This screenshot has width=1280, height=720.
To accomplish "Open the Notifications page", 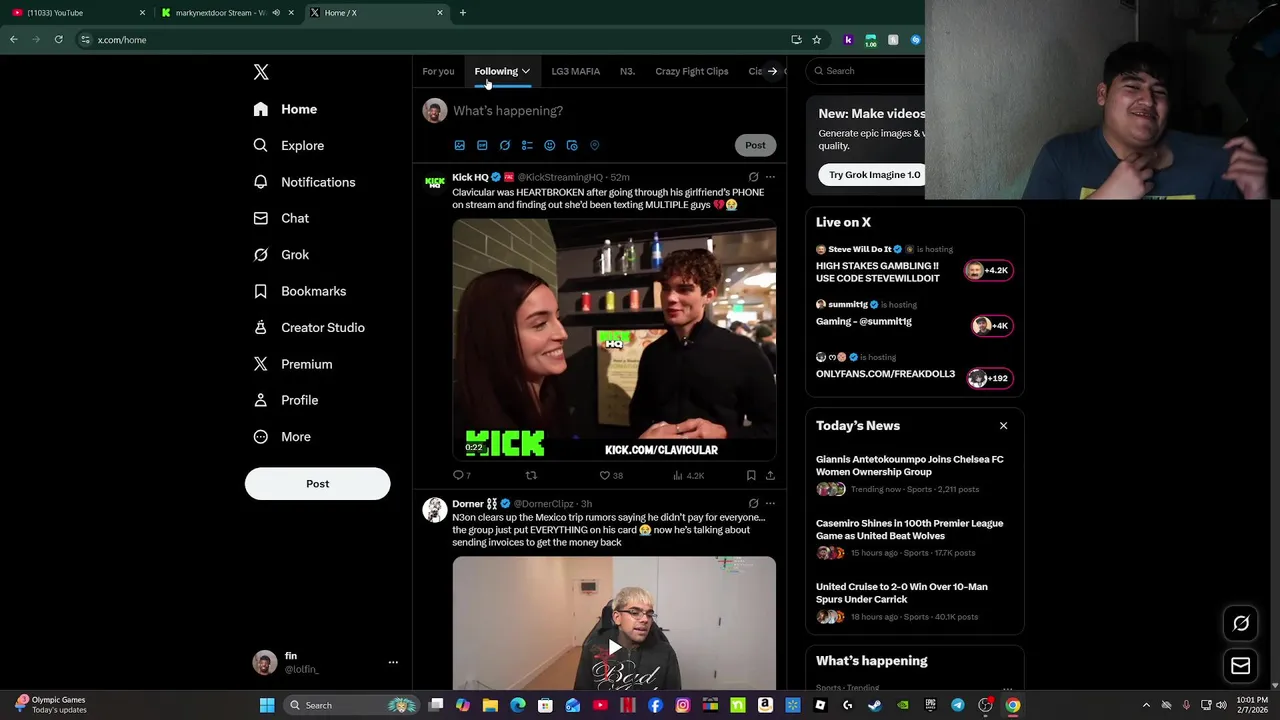I will pyautogui.click(x=305, y=182).
